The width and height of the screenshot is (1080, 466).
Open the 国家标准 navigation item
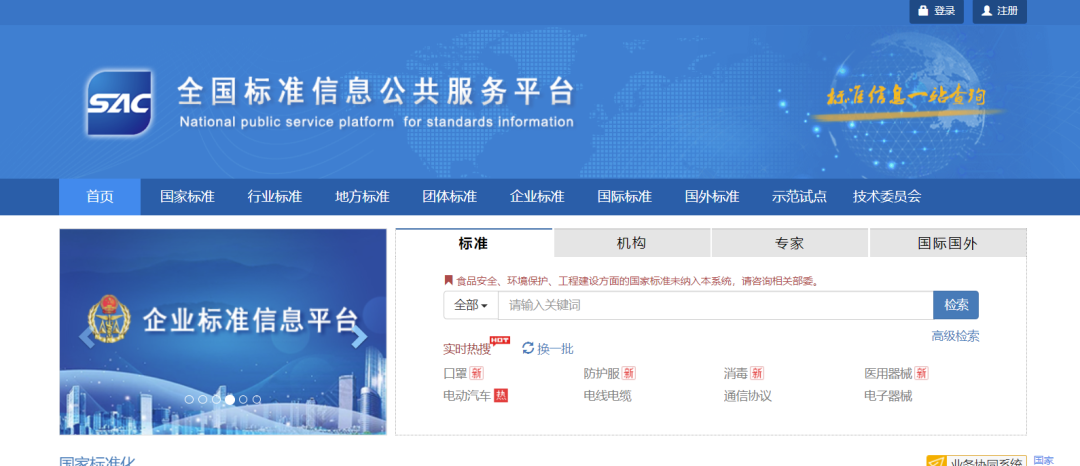click(187, 197)
